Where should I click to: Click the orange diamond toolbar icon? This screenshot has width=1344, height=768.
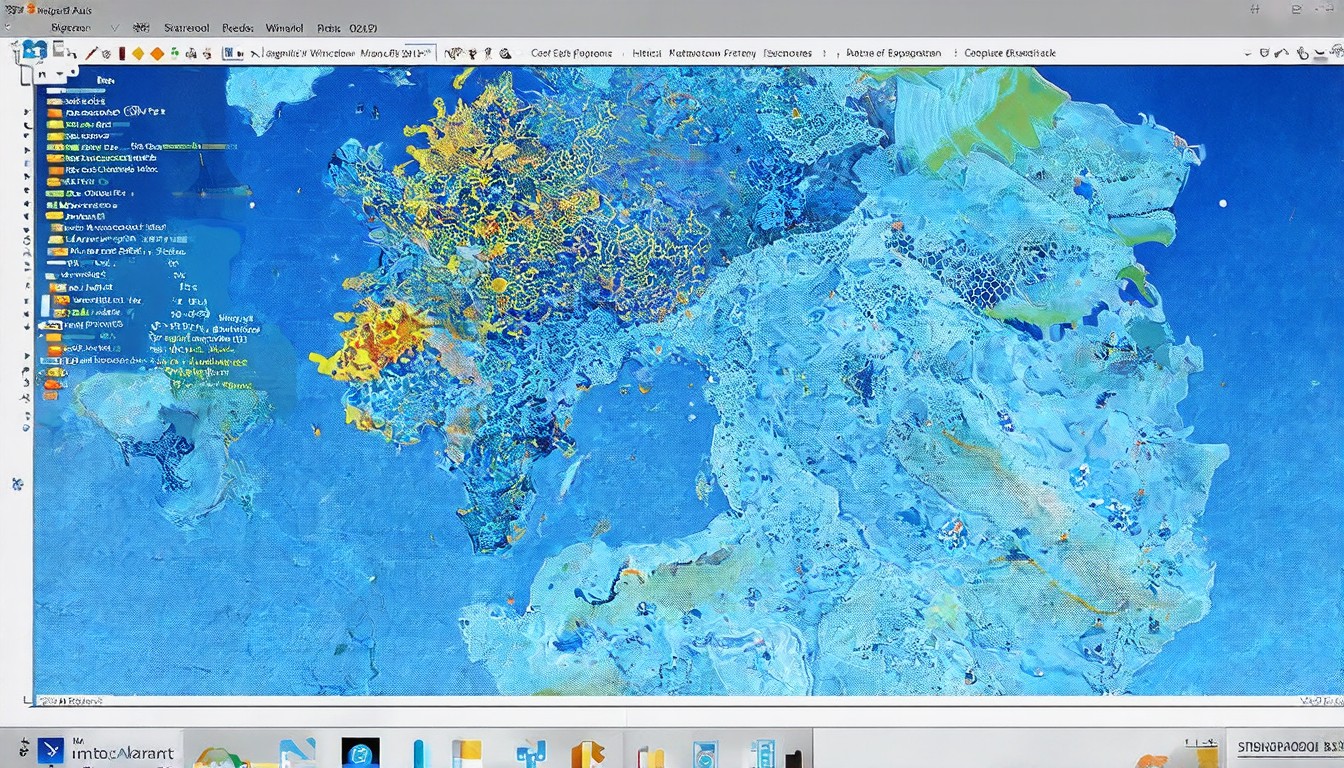coord(157,54)
